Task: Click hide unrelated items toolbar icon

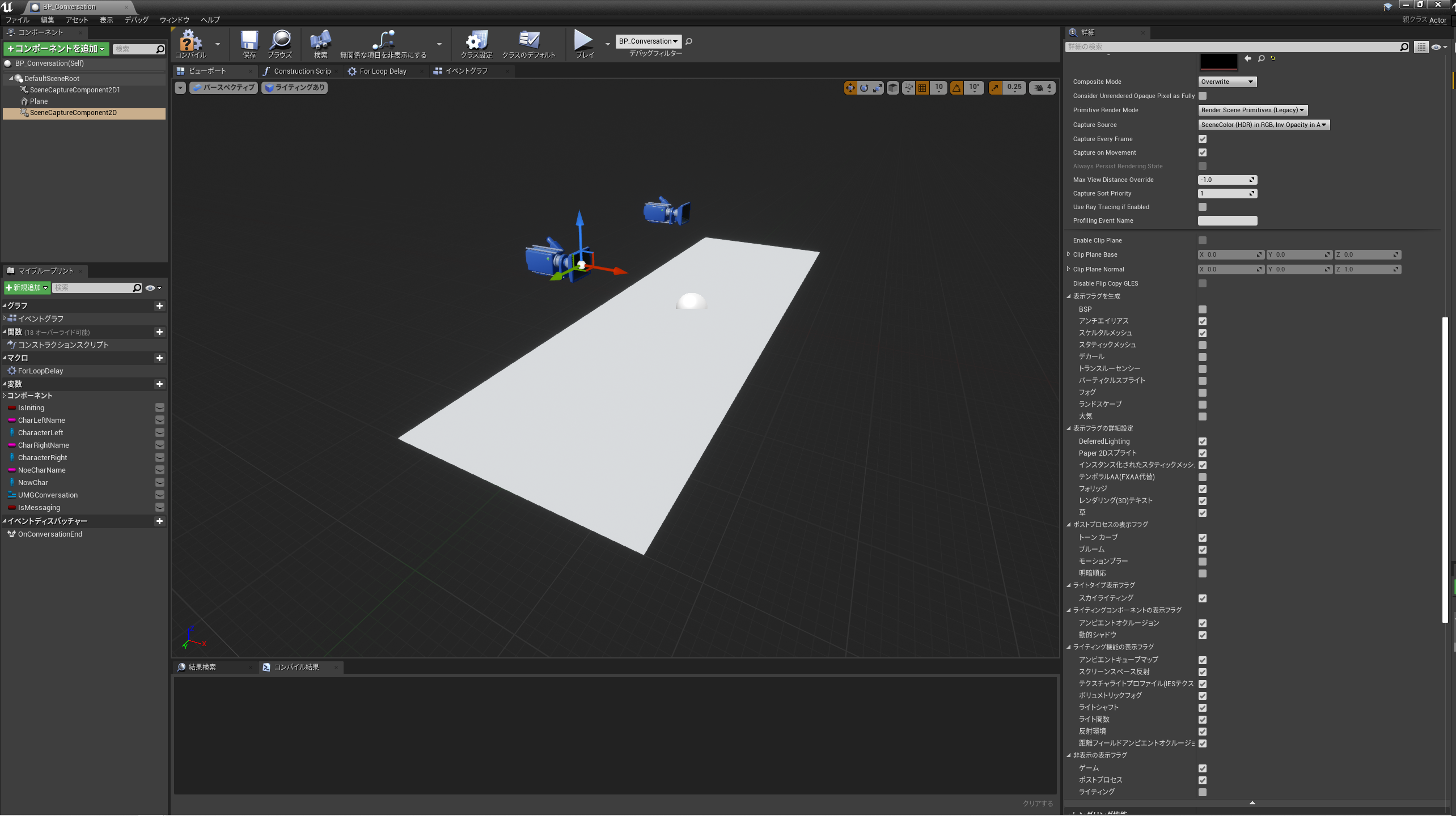Action: pyautogui.click(x=383, y=41)
